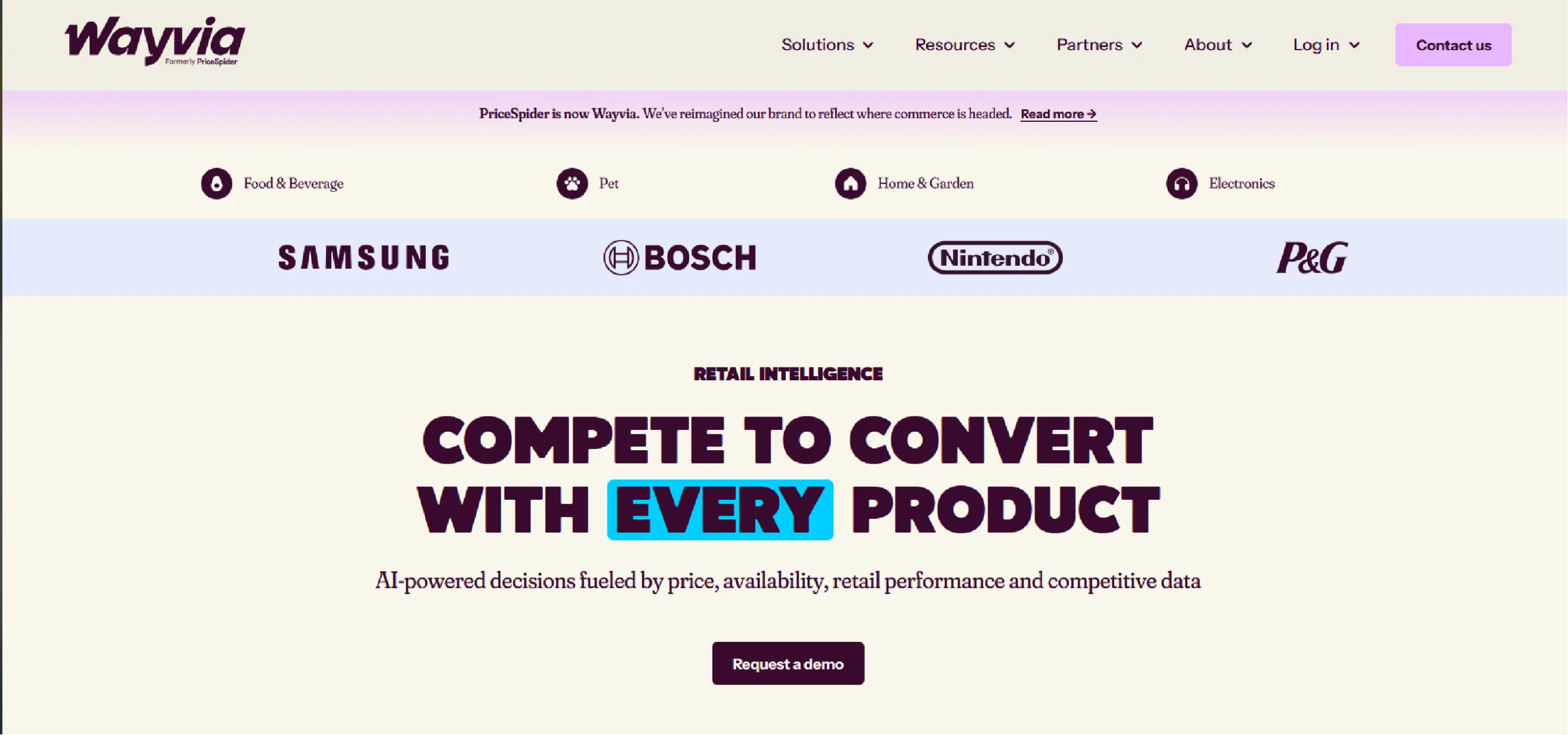Click the Request a demo button

tap(788, 663)
